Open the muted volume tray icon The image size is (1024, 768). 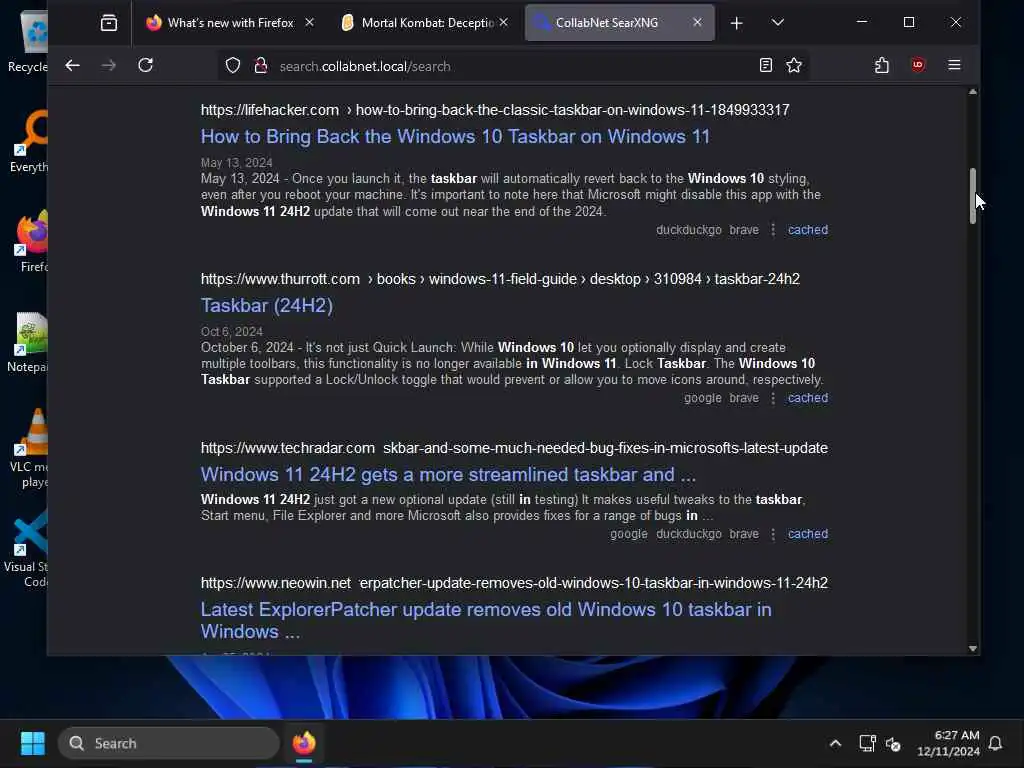click(893, 743)
